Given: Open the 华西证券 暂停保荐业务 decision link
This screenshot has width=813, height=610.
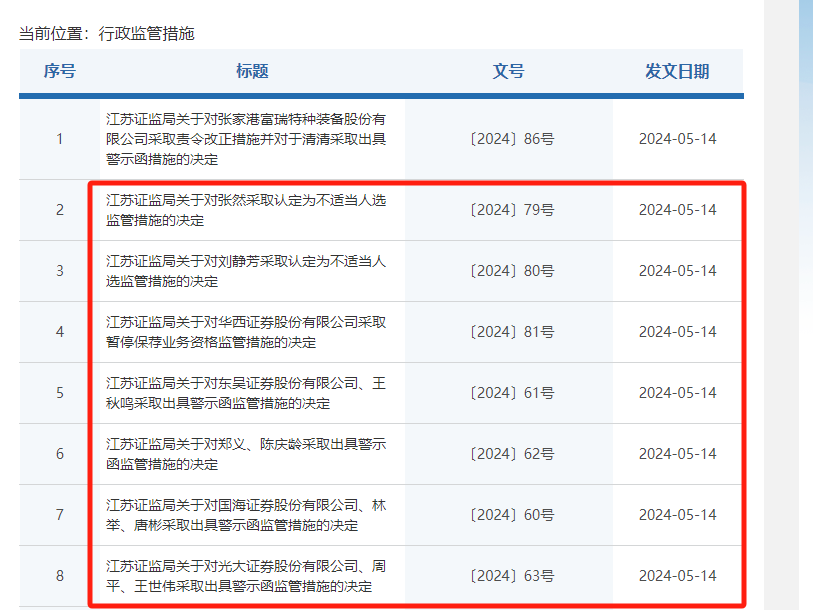Looking at the screenshot, I should tap(246, 332).
